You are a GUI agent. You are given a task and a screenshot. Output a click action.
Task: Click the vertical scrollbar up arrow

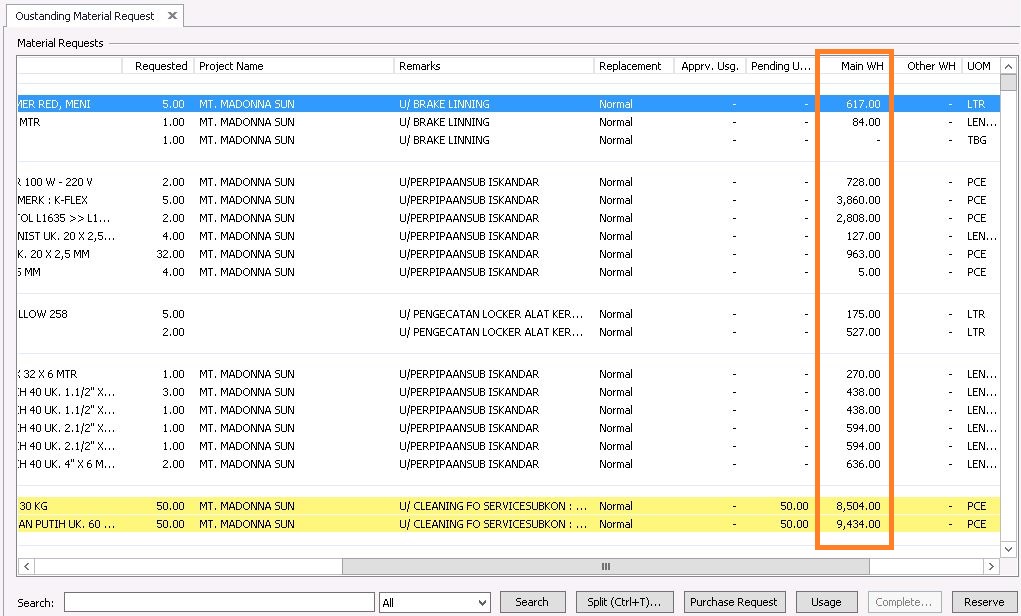pyautogui.click(x=1008, y=66)
